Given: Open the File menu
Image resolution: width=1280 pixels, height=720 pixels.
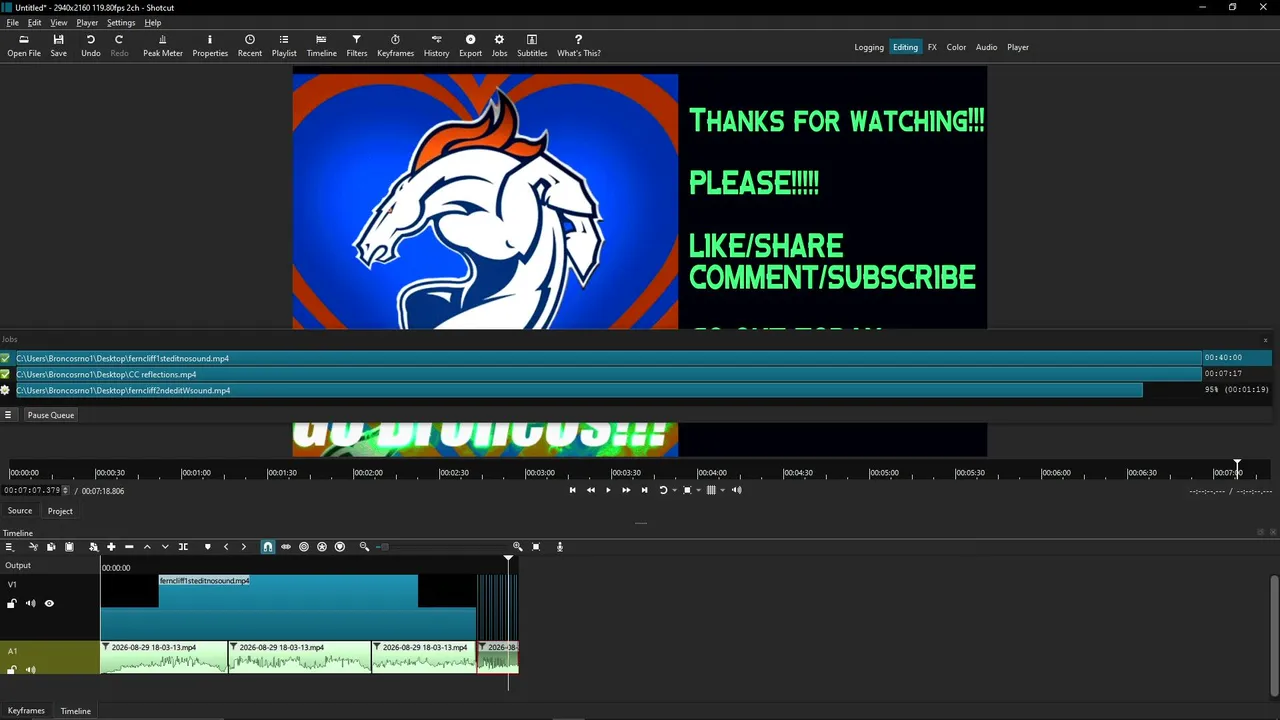Looking at the screenshot, I should (13, 22).
